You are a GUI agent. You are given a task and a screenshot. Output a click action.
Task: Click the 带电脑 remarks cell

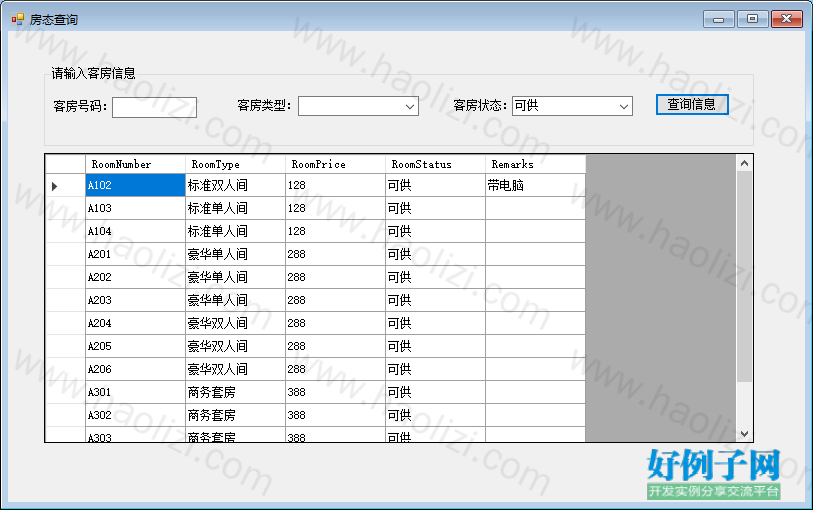[536, 186]
